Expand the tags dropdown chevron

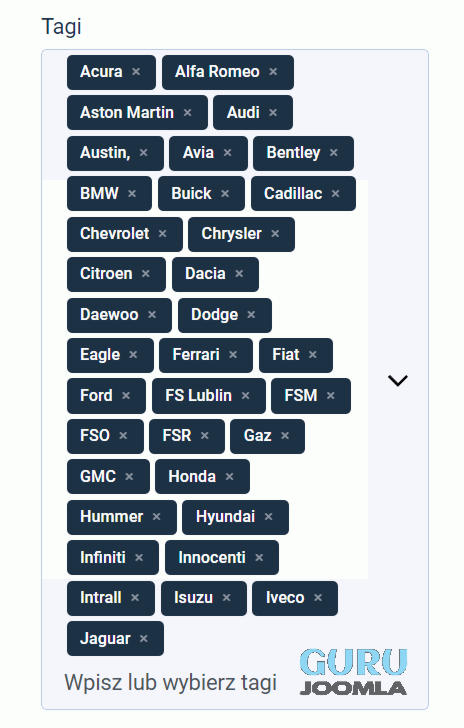398,380
